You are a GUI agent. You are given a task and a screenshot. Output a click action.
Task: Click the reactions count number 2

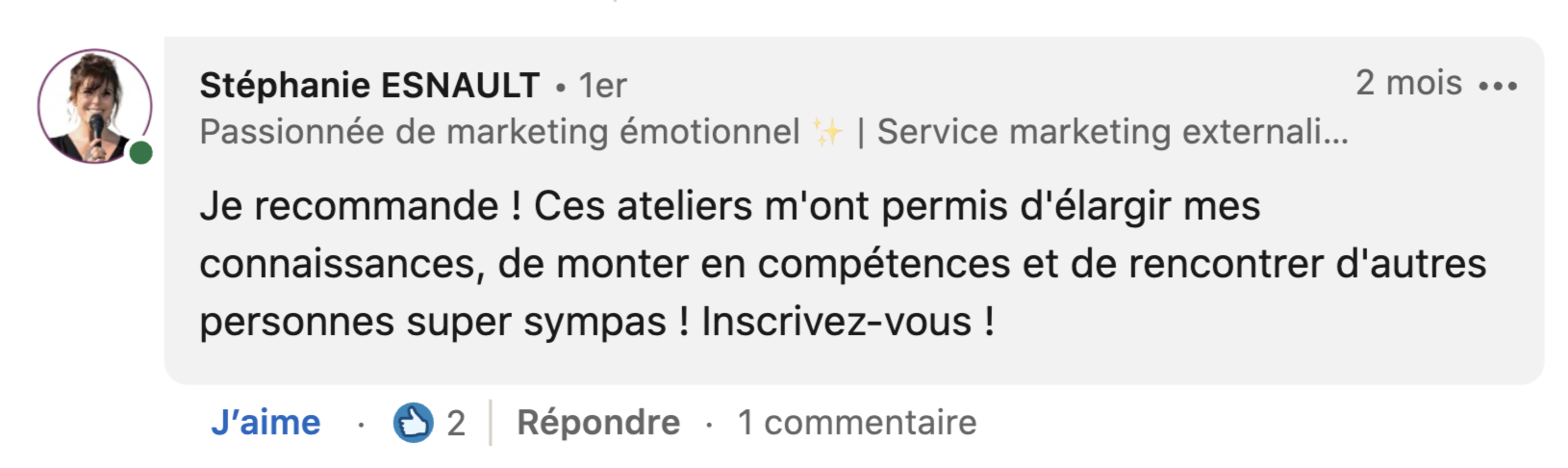tap(456, 424)
